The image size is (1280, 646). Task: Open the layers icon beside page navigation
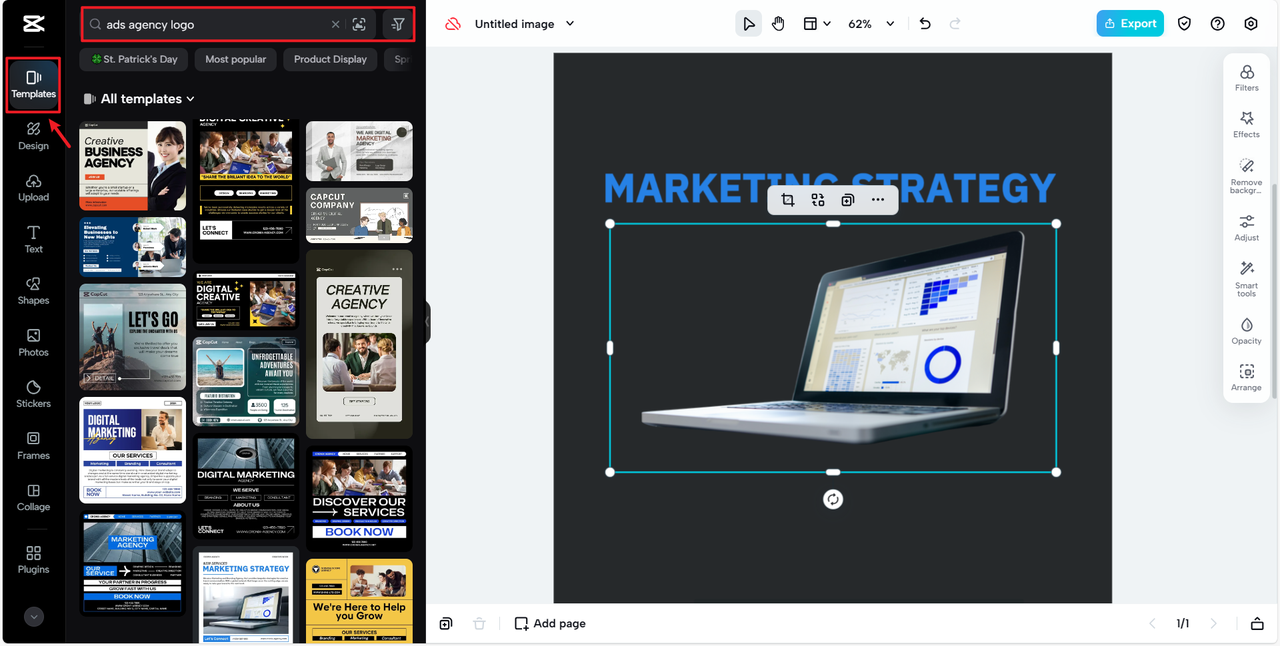point(1257,623)
